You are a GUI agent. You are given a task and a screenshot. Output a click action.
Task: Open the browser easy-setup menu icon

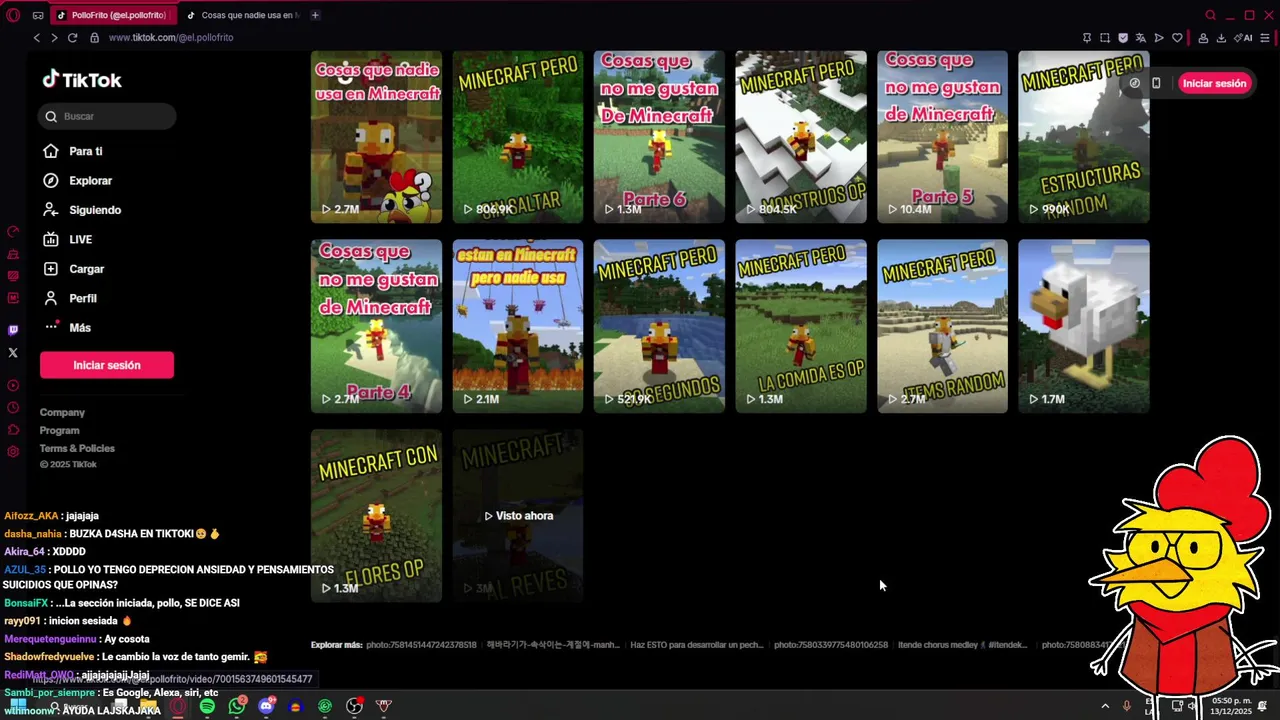pos(1265,38)
